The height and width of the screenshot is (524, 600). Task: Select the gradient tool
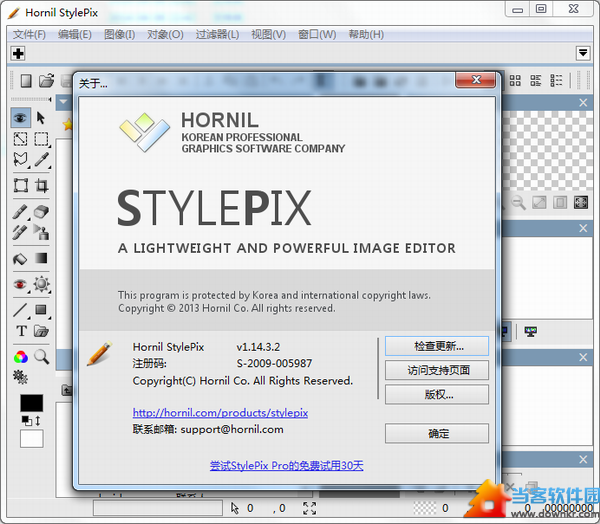pyautogui.click(x=41, y=258)
